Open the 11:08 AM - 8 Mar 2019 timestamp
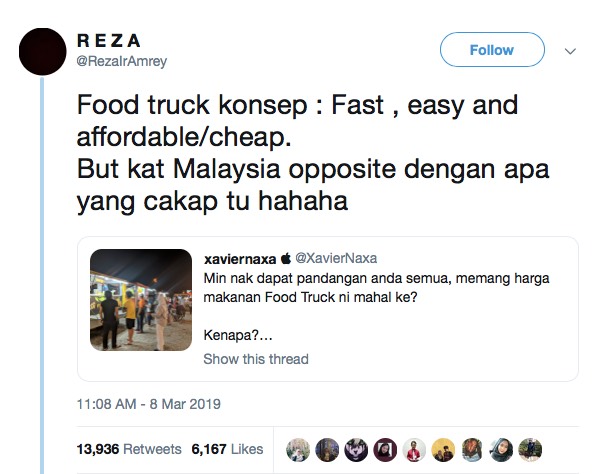The width and height of the screenshot is (595, 474). click(149, 404)
